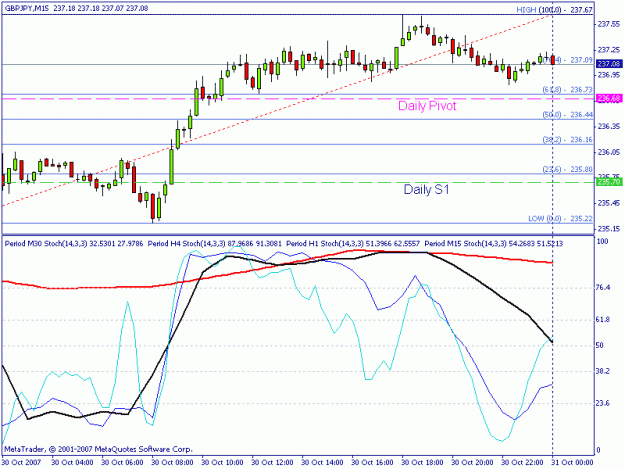Click 237.55 on the price axis
The height and width of the screenshot is (469, 625).
(609, 24)
